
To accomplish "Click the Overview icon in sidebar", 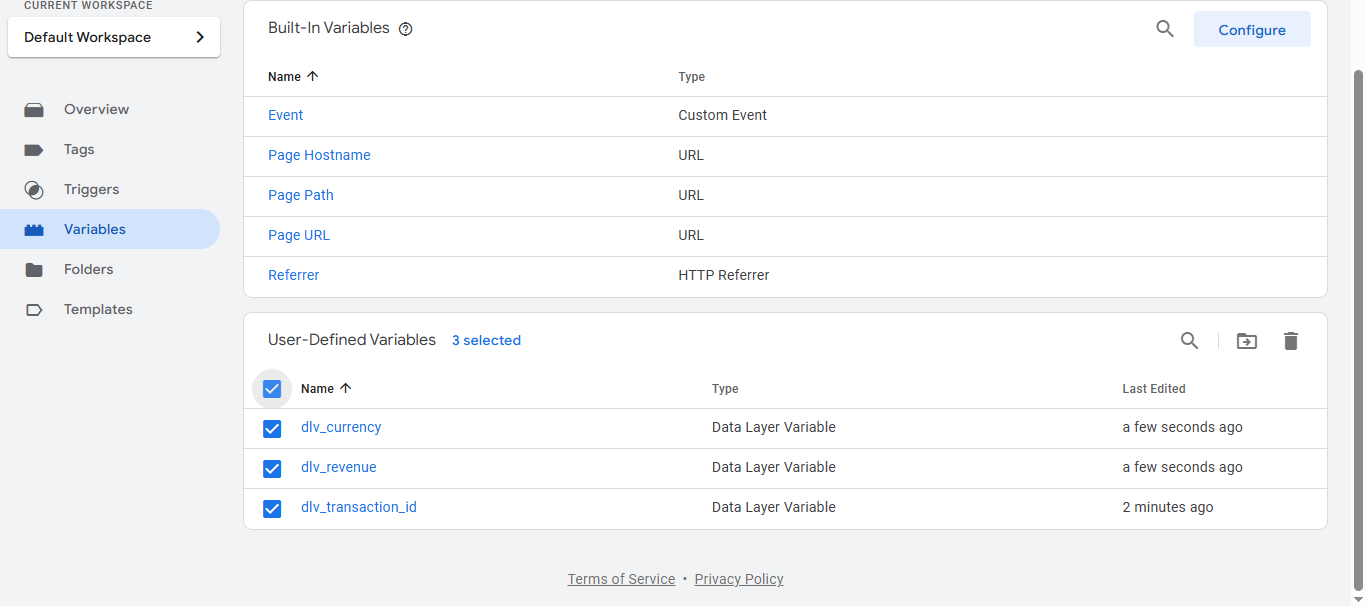I will coord(34,110).
